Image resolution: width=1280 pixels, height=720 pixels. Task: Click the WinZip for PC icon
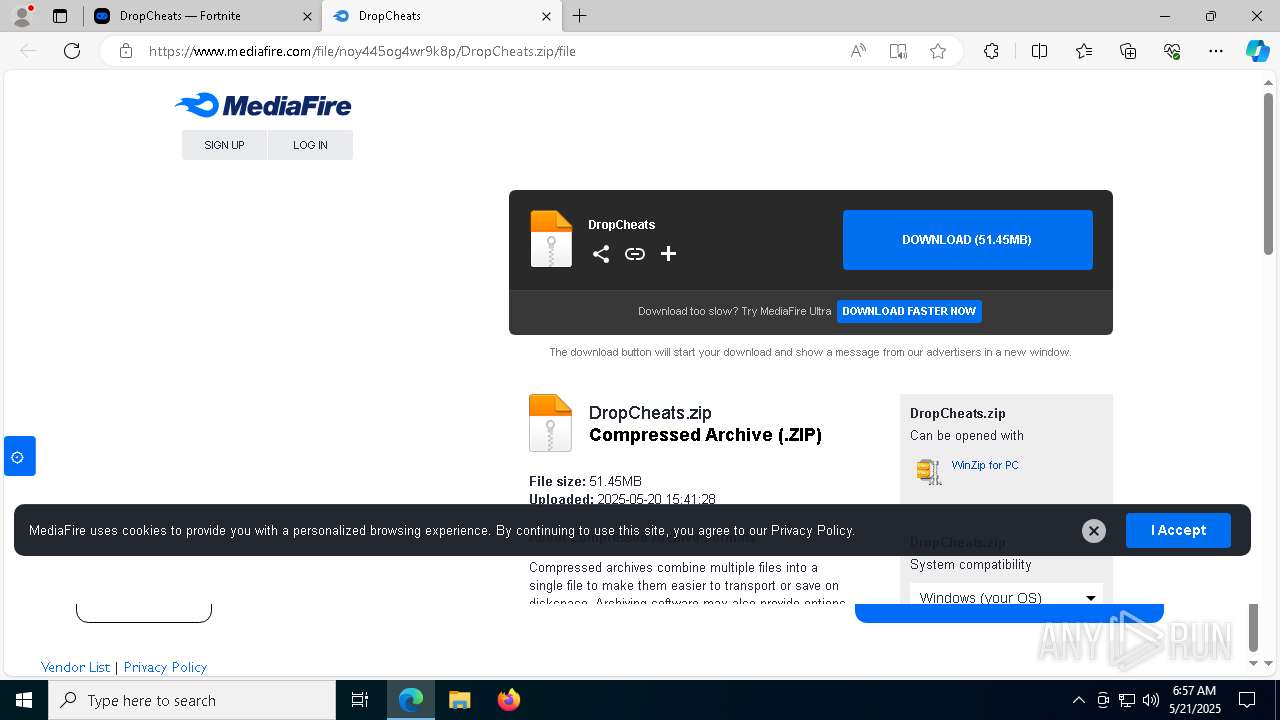pyautogui.click(x=929, y=471)
